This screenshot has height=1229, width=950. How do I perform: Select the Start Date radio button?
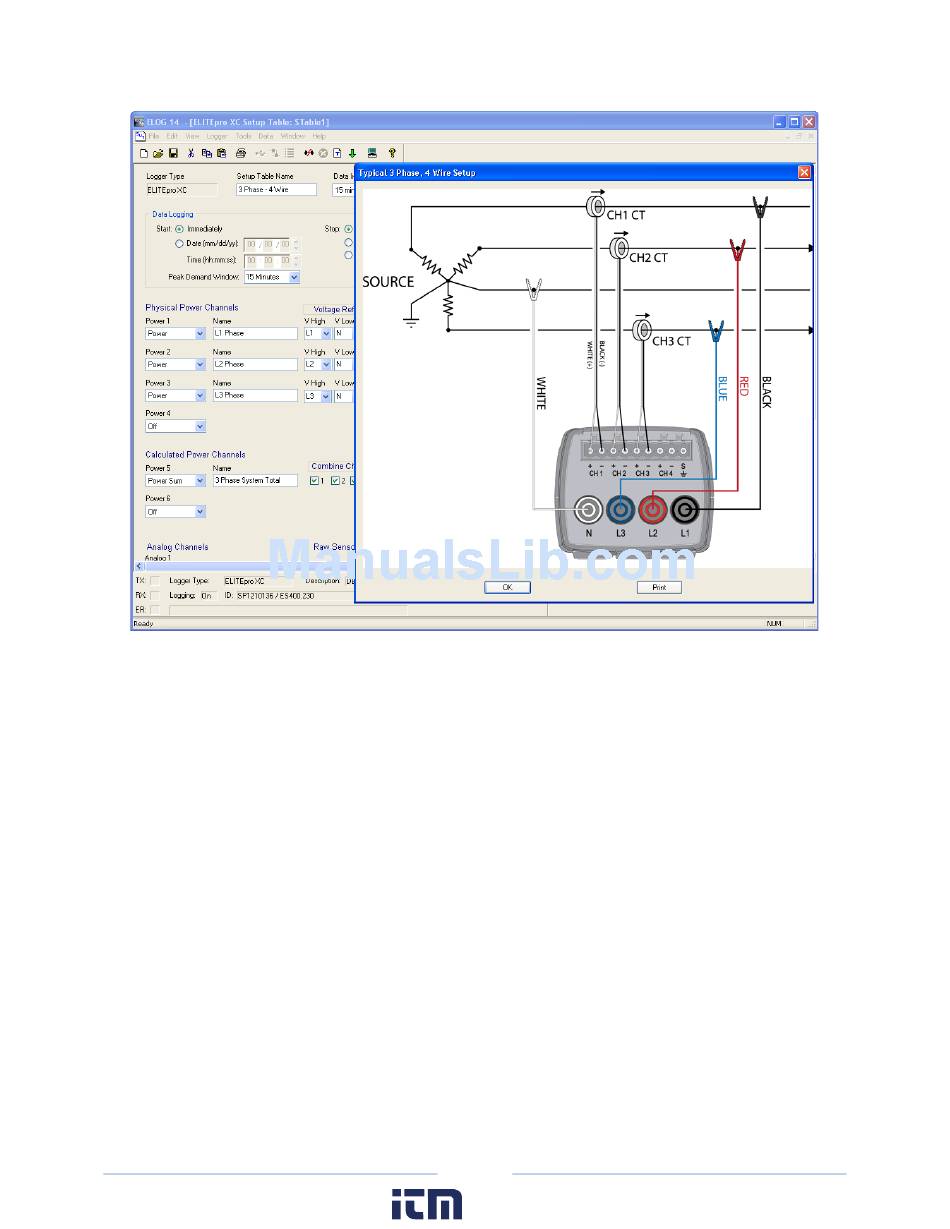click(x=180, y=243)
